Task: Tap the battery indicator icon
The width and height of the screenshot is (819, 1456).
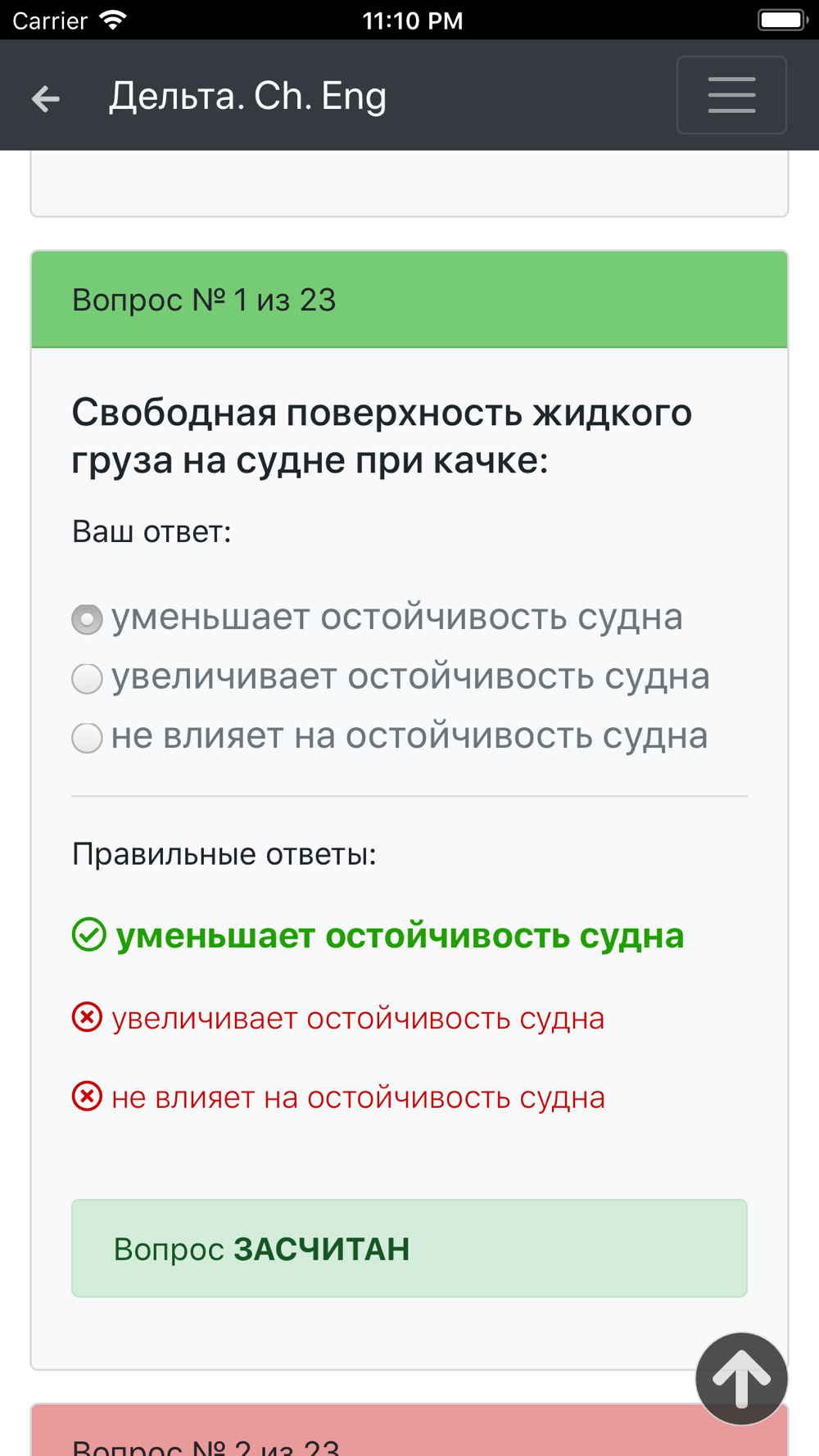Action: [x=782, y=20]
